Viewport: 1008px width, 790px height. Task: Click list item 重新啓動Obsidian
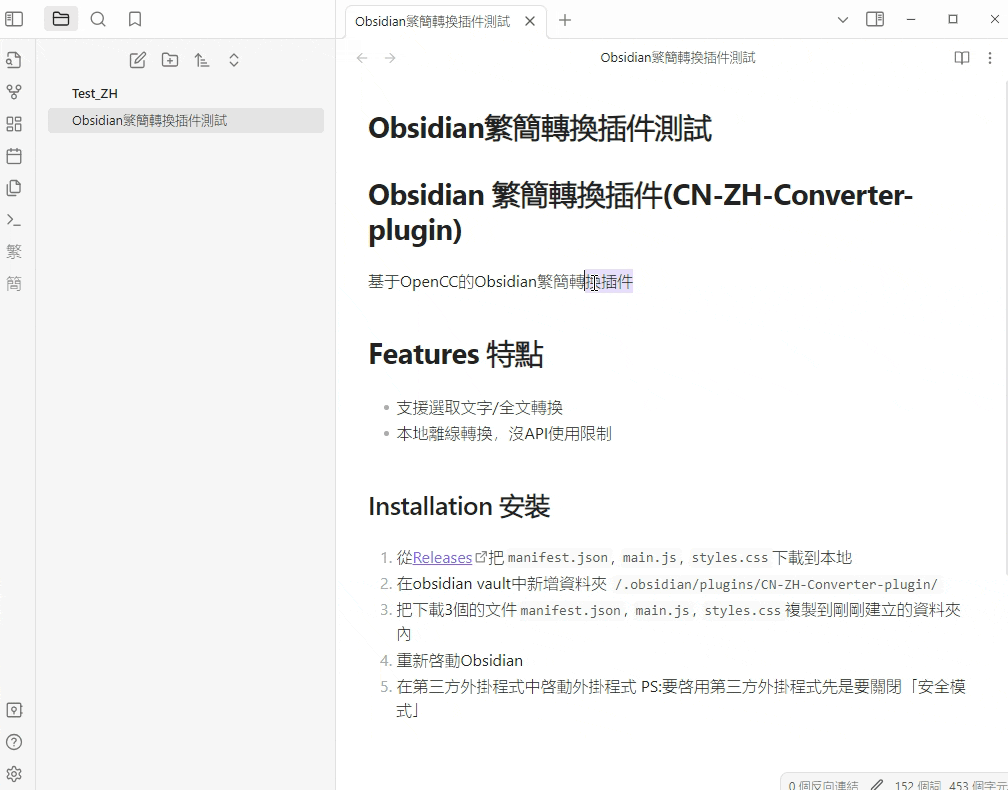[x=460, y=660]
